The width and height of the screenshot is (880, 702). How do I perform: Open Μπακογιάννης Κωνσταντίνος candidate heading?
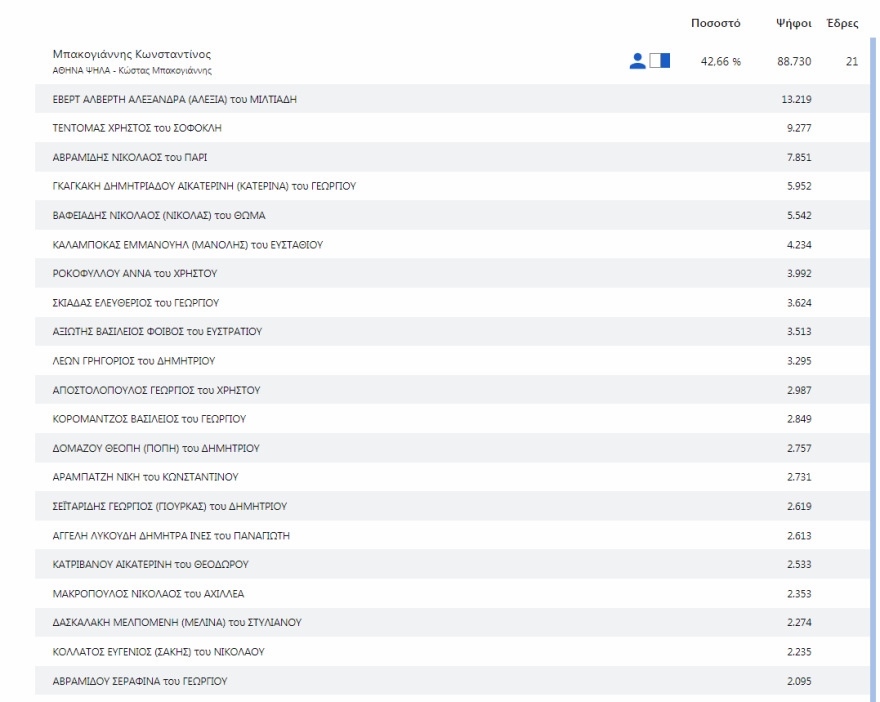point(132,54)
